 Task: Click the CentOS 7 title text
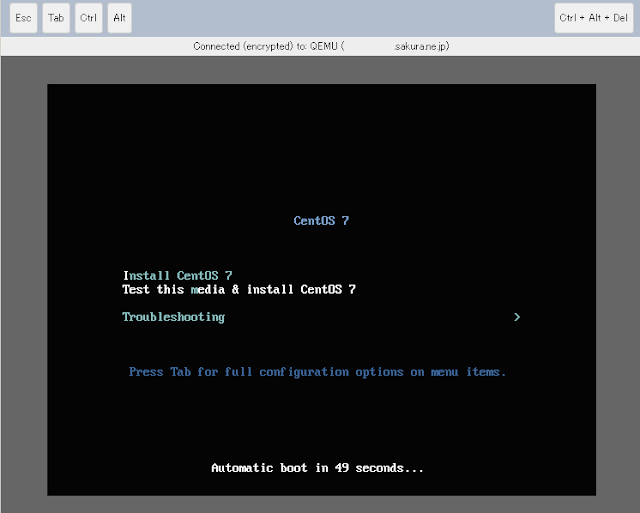pos(321,221)
